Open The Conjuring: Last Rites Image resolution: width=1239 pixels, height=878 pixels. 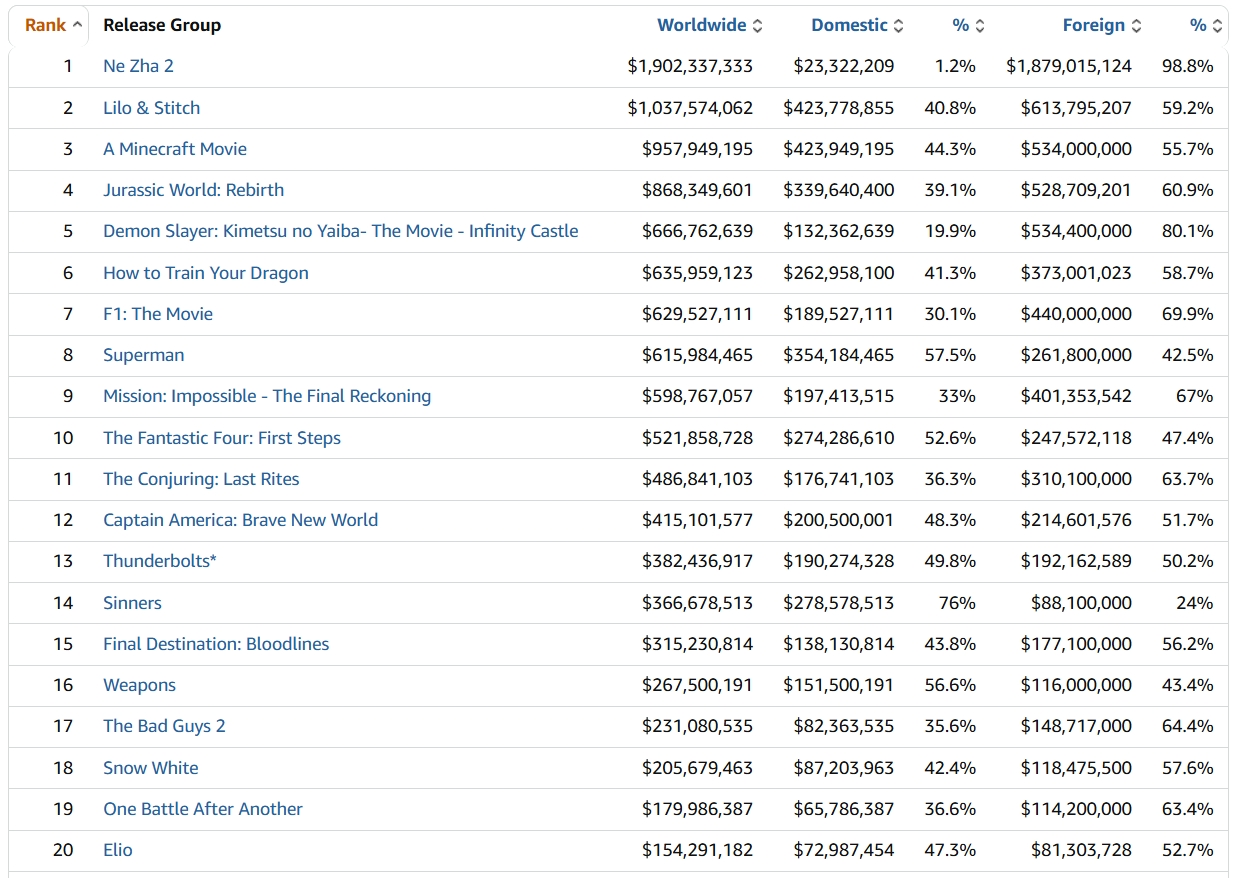click(x=201, y=479)
